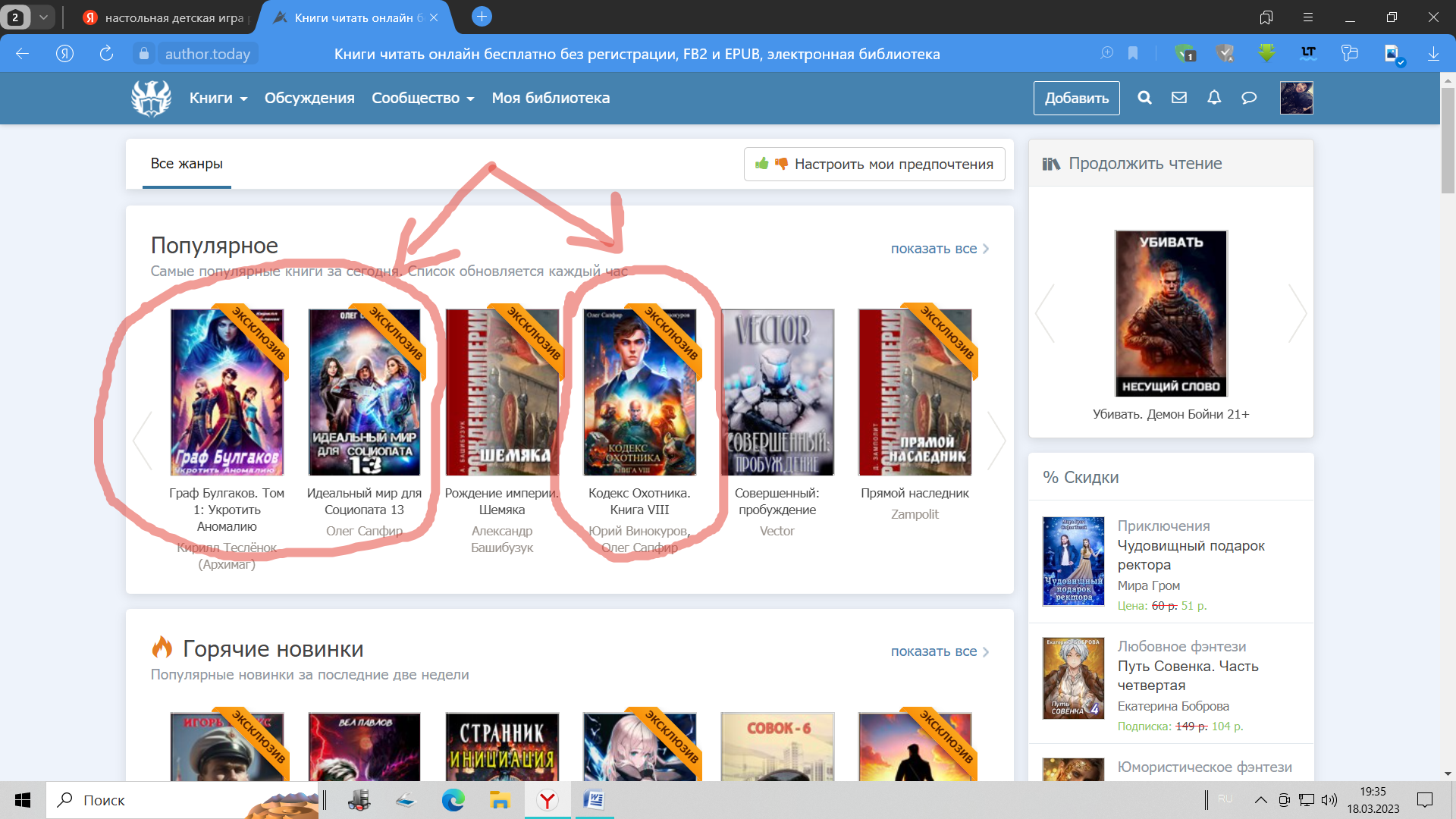Expand the Сообщество dropdown menu
1456x819 pixels.
click(x=422, y=99)
